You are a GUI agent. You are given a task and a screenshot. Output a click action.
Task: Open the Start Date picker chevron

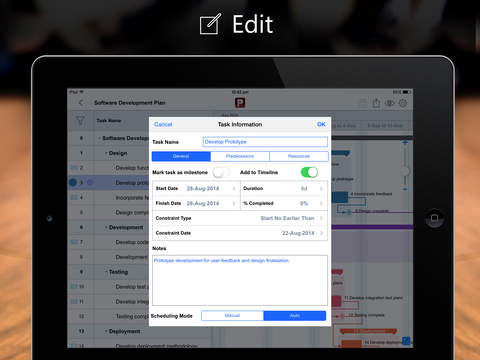(234, 189)
